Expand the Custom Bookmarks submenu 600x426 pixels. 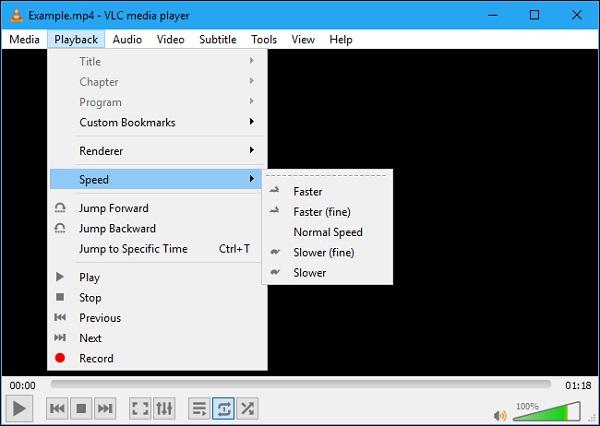coord(157,122)
